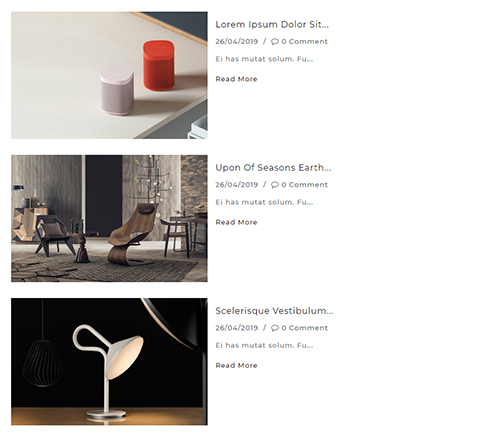Click '0 Comment' link on Lorem Ipsum post
This screenshot has height=437, width=504.
tap(304, 42)
